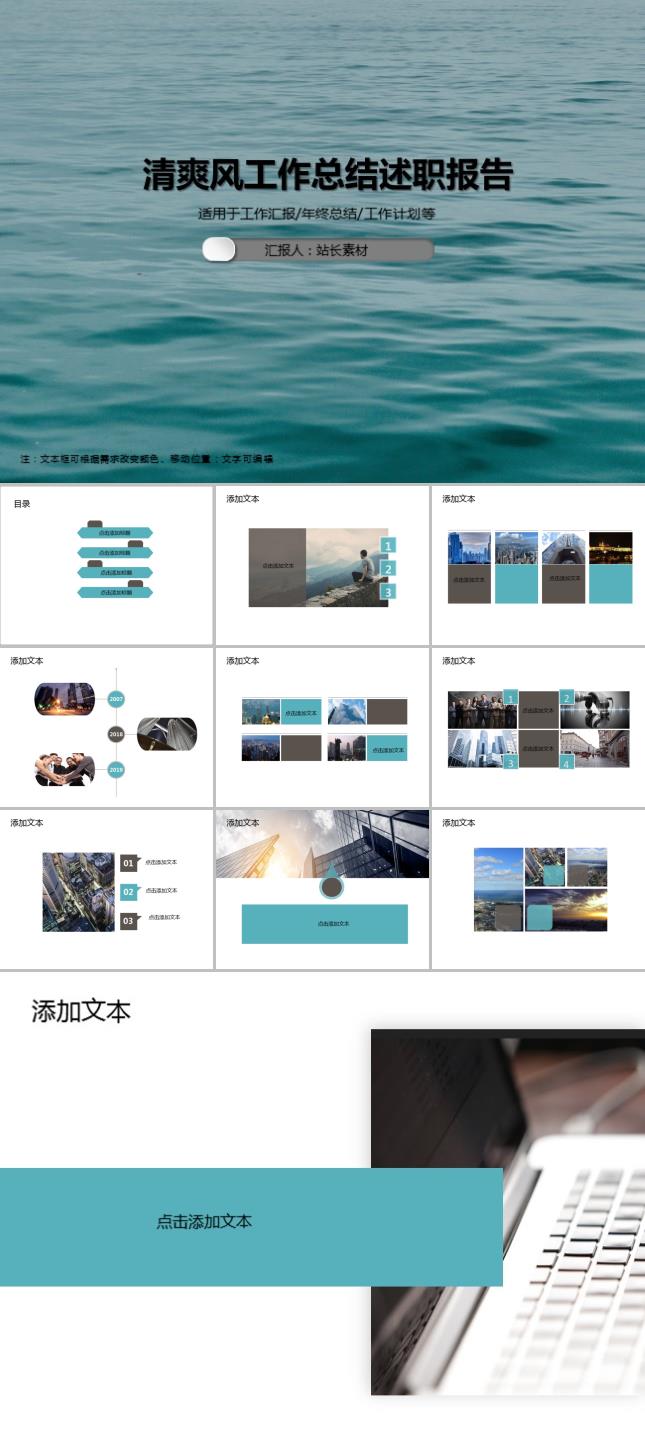Click the title 清爽风工作总结述职报告
645x1455 pixels.
[327, 175]
